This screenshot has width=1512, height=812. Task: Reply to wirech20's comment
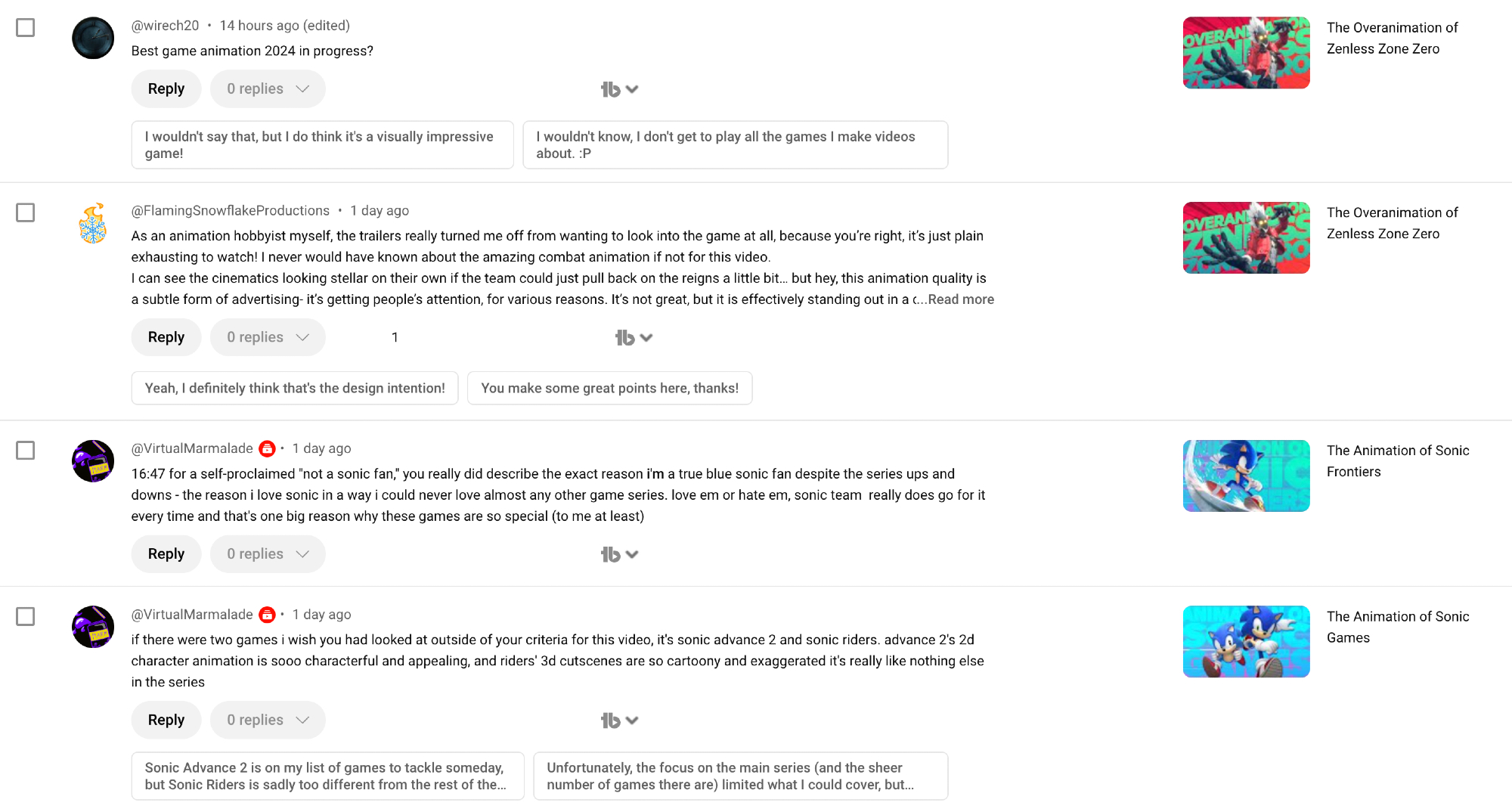166,89
